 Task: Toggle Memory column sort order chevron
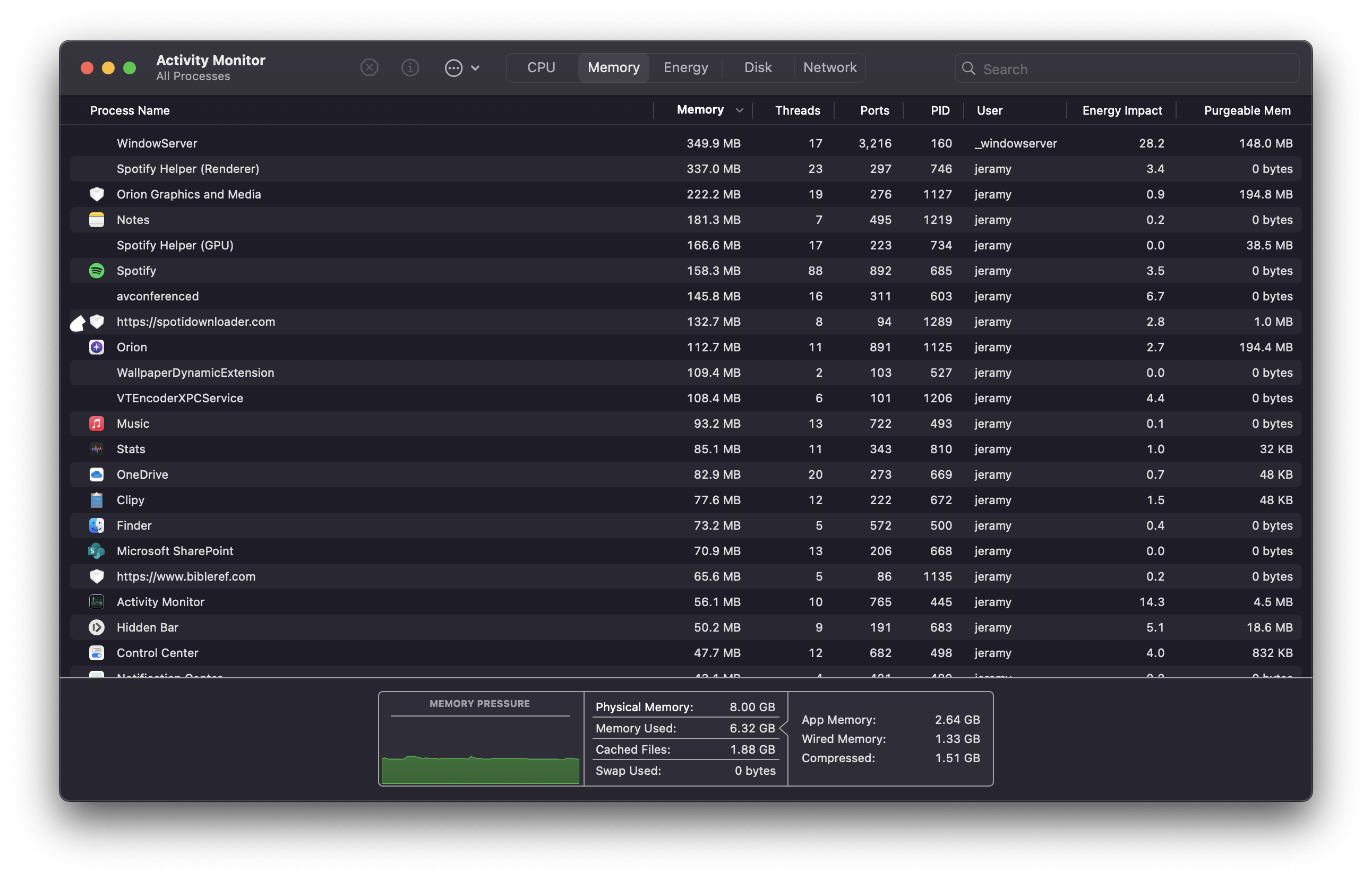[739, 110]
